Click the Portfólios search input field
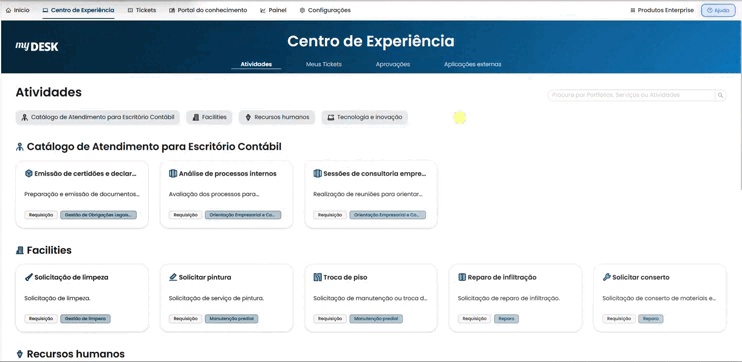The height and width of the screenshot is (362, 742). [631, 95]
